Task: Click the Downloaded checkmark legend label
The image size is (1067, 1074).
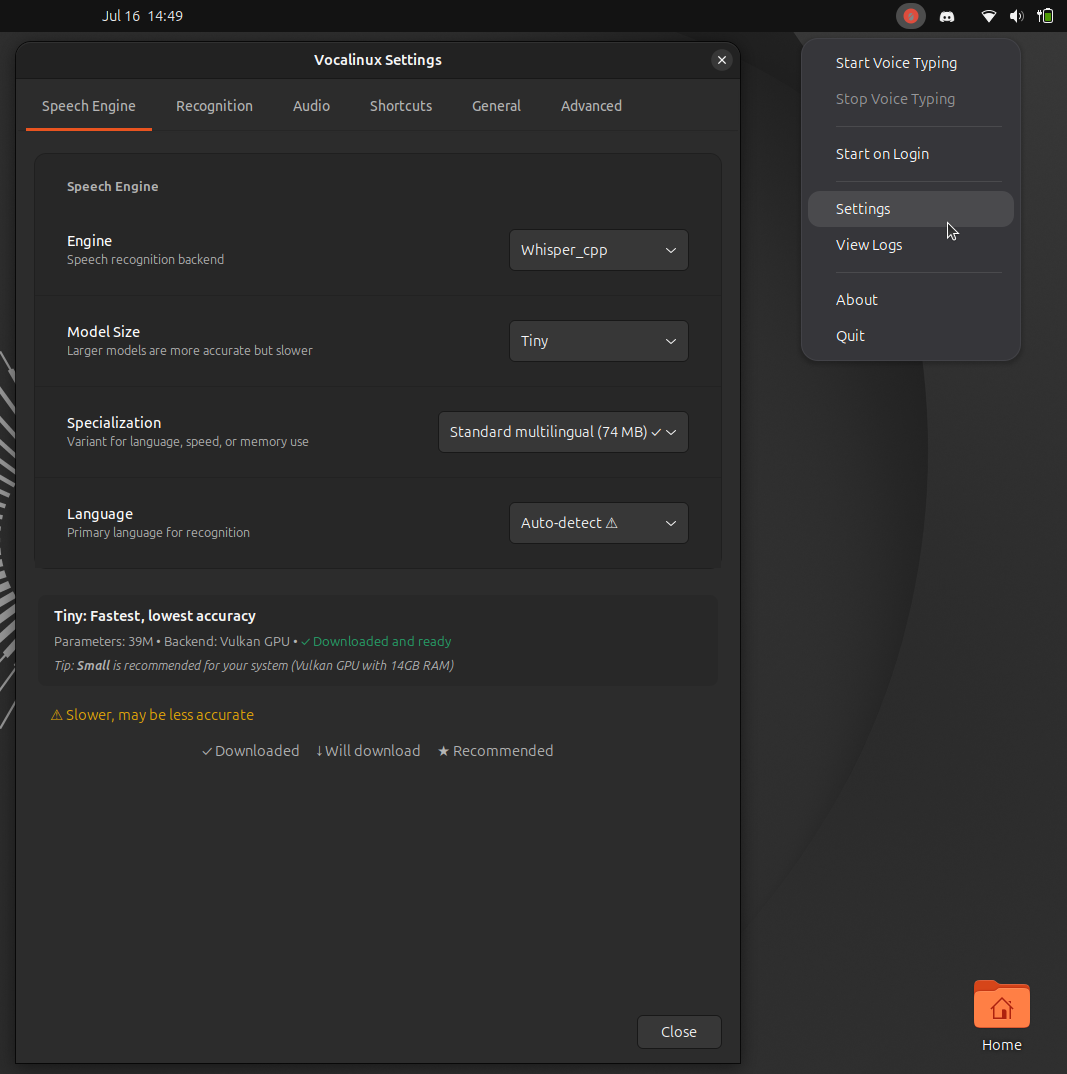Action: 251,751
